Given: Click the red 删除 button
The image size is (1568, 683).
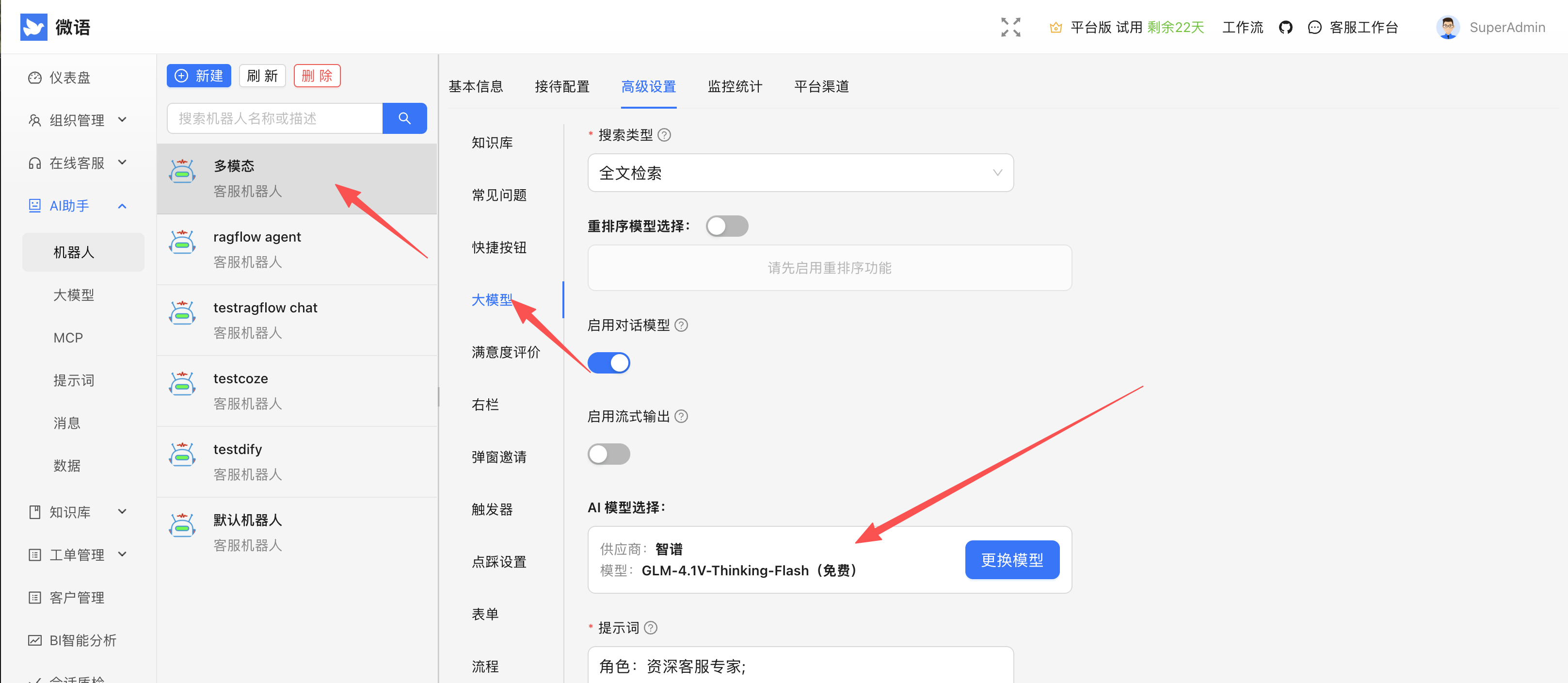Looking at the screenshot, I should point(317,76).
